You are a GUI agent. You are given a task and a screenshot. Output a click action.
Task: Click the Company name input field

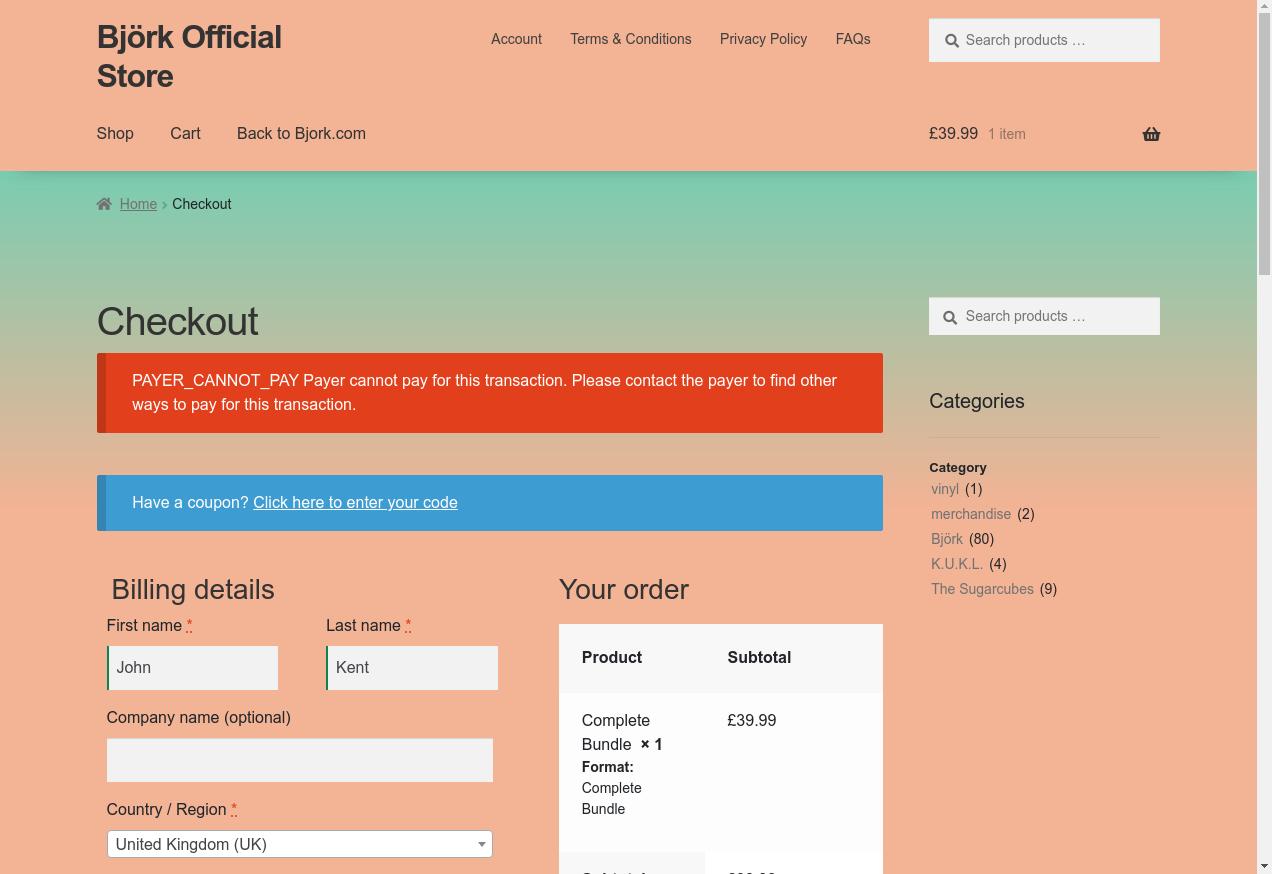point(300,760)
